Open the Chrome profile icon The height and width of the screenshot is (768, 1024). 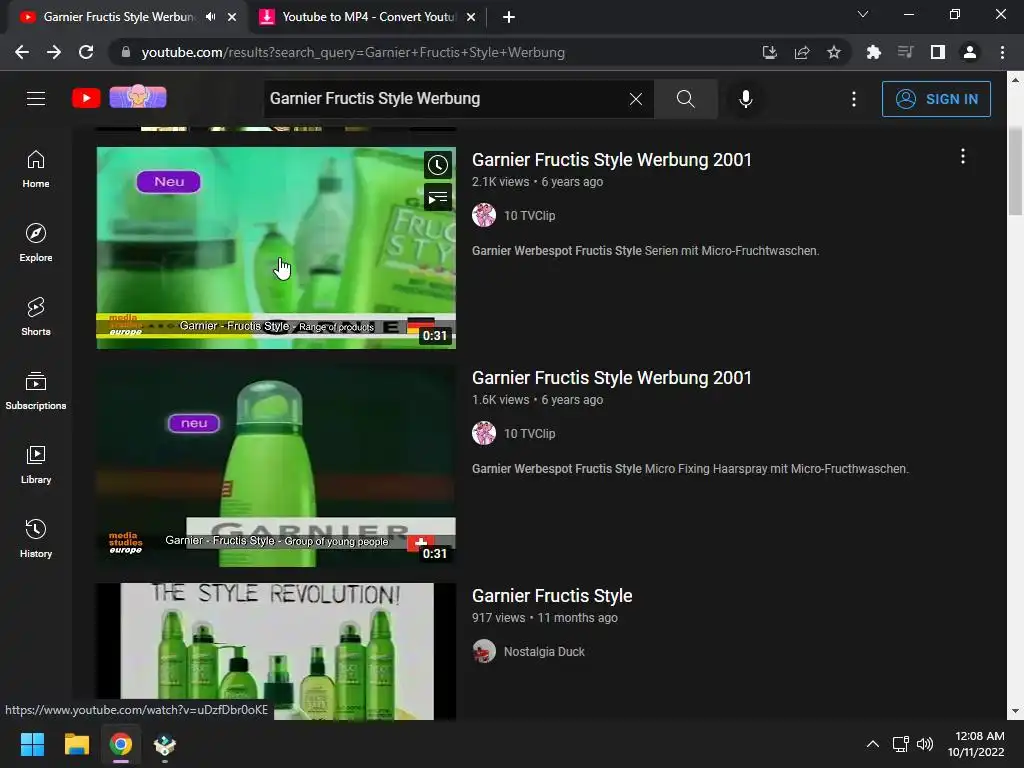point(969,52)
